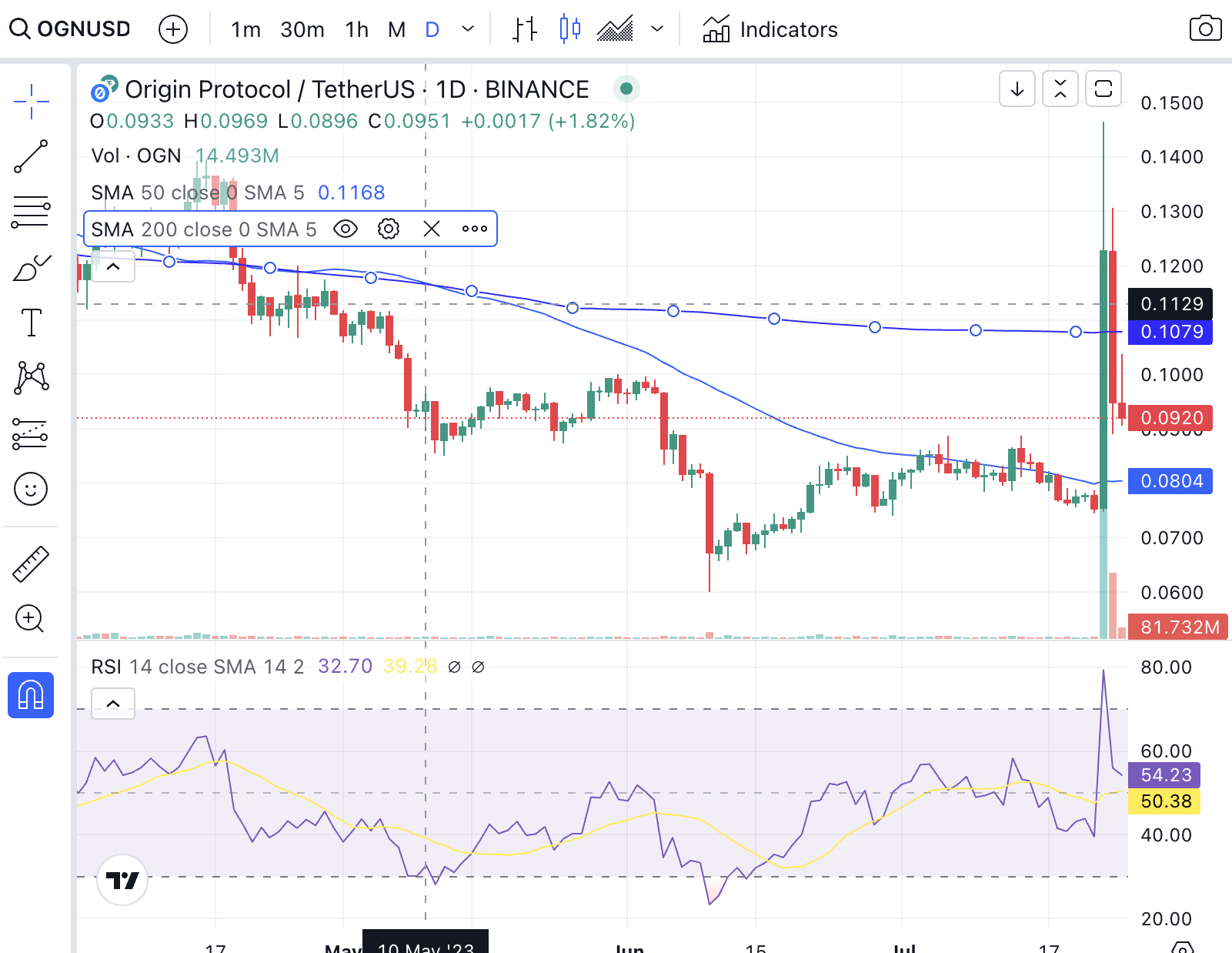Screen dimensions: 1232x953
Task: Click the TradingView logo
Action: [122, 880]
